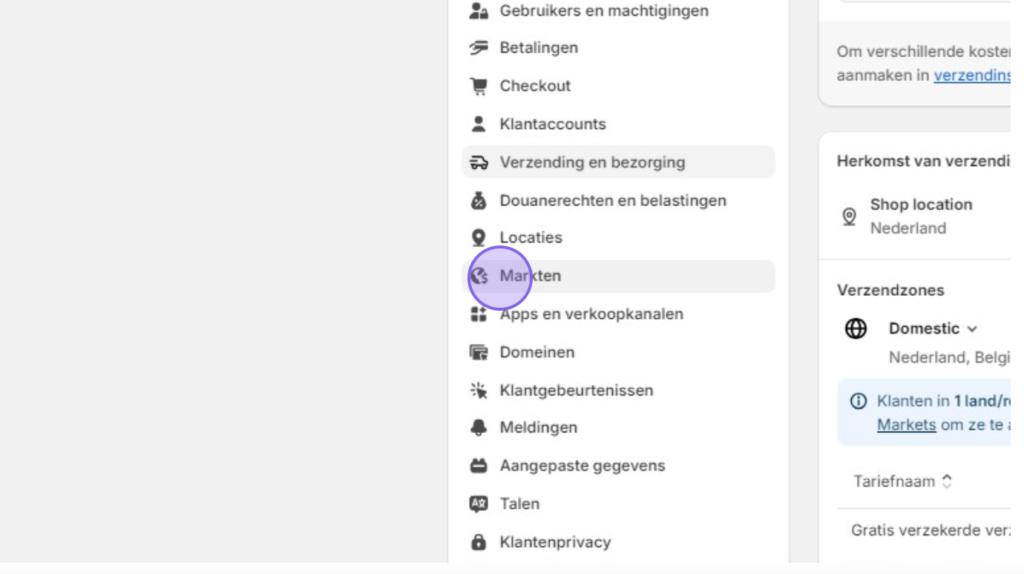Follow the Markets link in info banner
This screenshot has height=574, width=1024.
pyautogui.click(x=906, y=425)
